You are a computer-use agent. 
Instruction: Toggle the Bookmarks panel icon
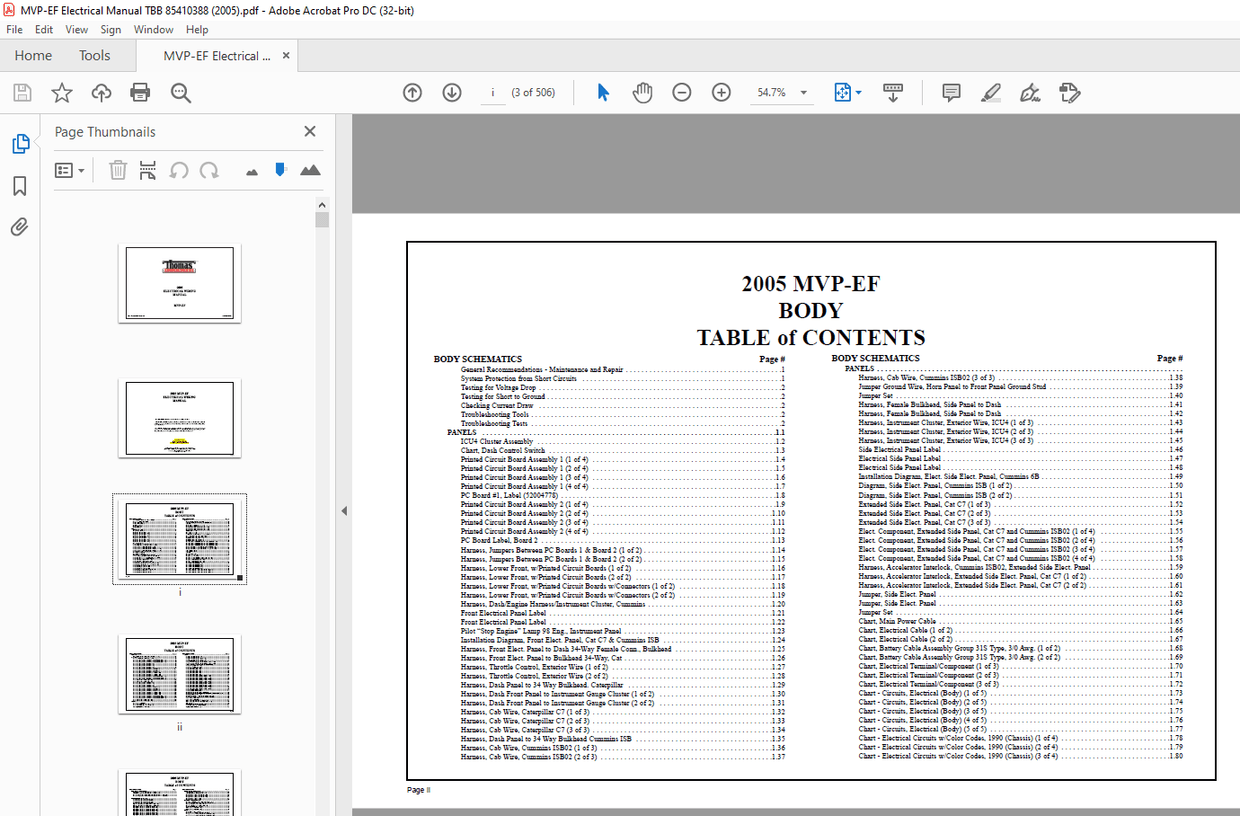click(x=19, y=186)
